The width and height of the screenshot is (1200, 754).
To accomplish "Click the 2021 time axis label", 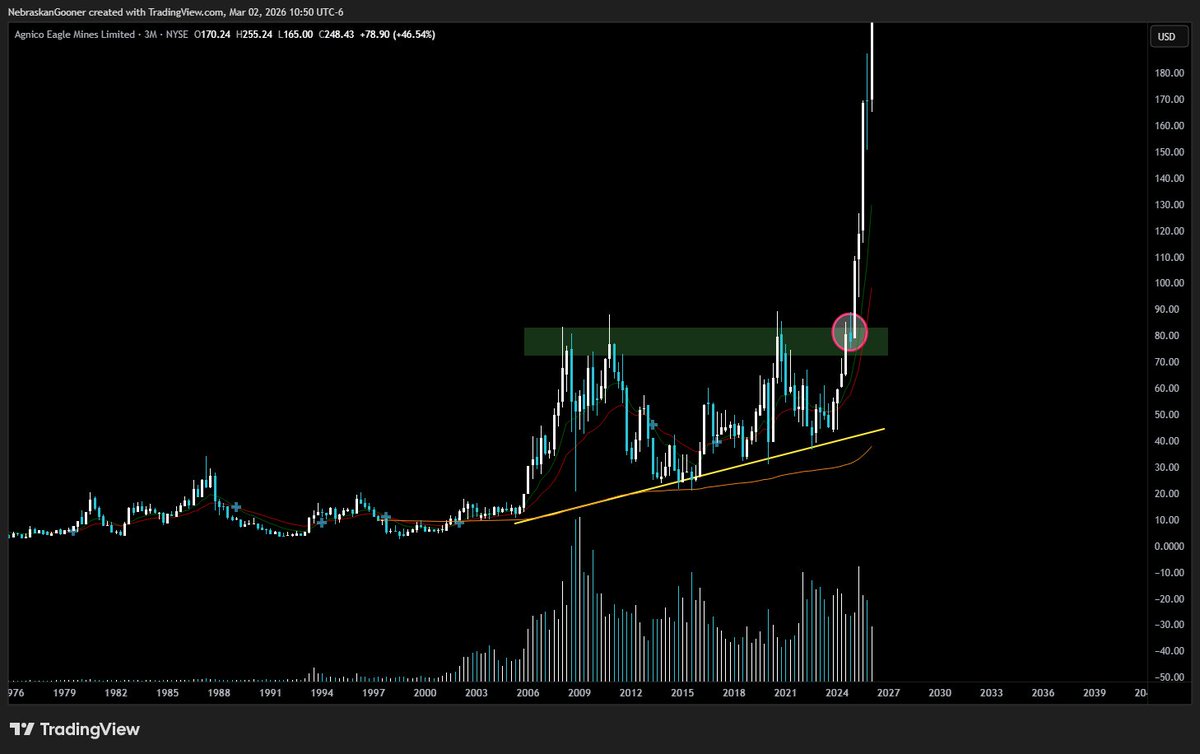I will pyautogui.click(x=785, y=692).
